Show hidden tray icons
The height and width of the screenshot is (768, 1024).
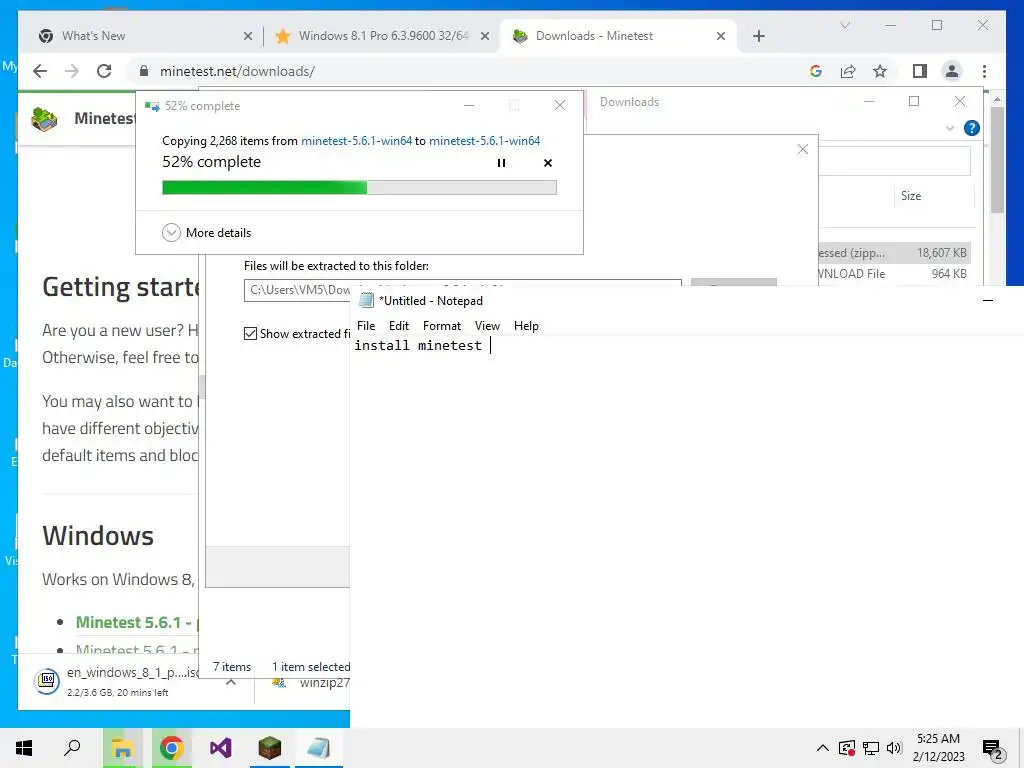tap(823, 748)
